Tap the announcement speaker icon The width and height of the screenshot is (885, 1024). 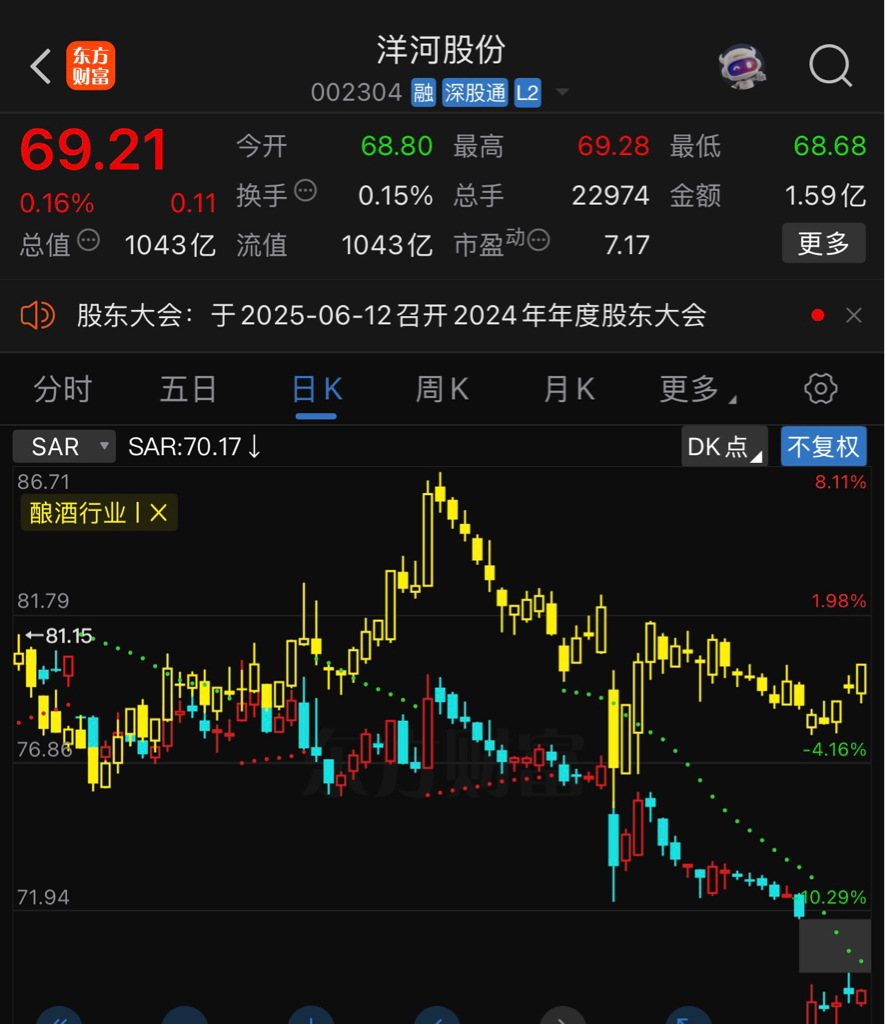38,315
